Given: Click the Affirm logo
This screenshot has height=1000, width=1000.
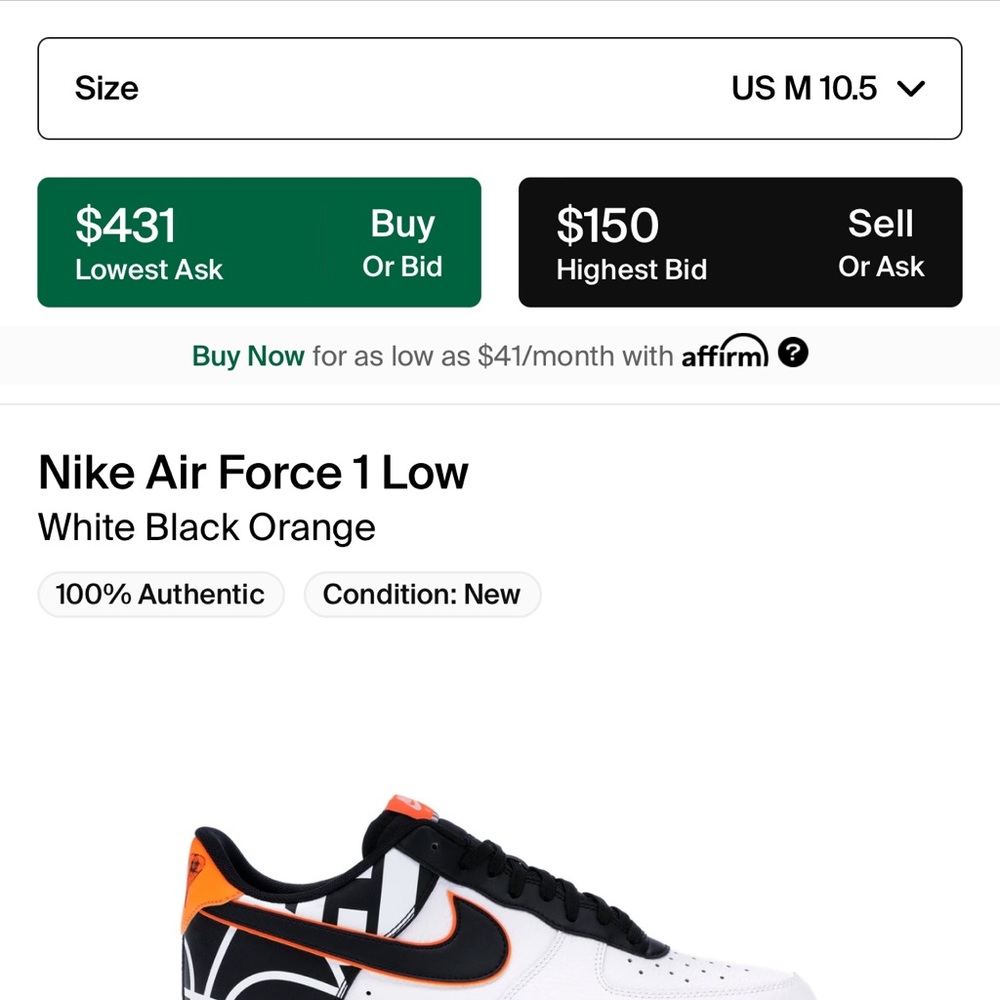Looking at the screenshot, I should (x=724, y=351).
